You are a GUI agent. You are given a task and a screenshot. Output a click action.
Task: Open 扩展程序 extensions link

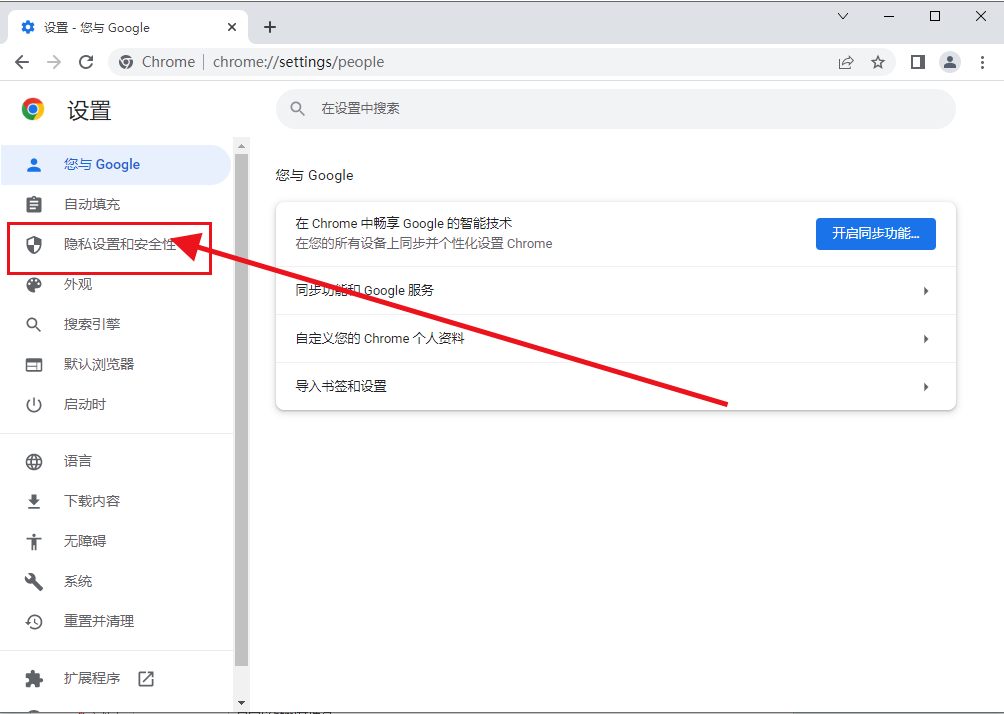pyautogui.click(x=115, y=678)
